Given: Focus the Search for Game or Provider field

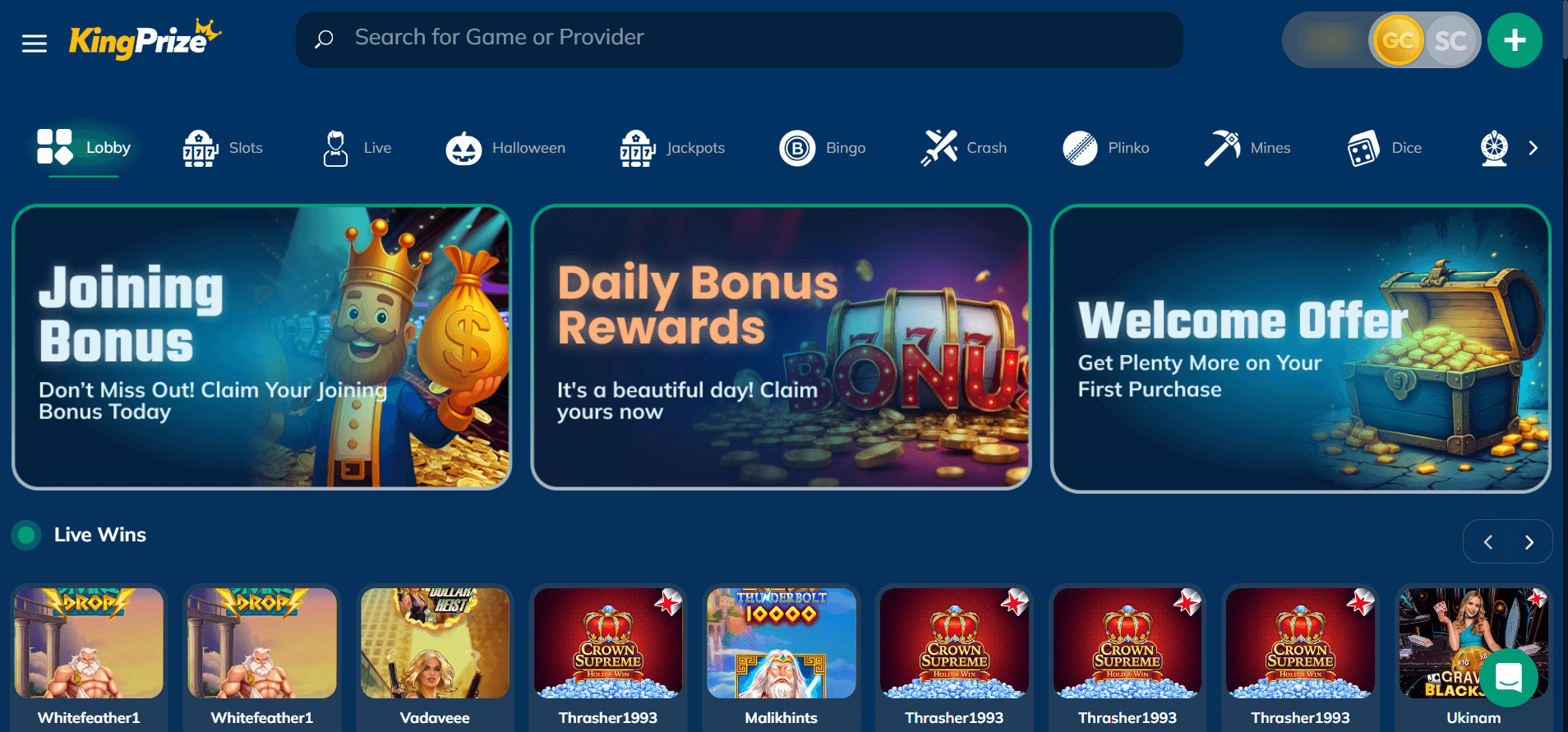Looking at the screenshot, I should 740,39.
